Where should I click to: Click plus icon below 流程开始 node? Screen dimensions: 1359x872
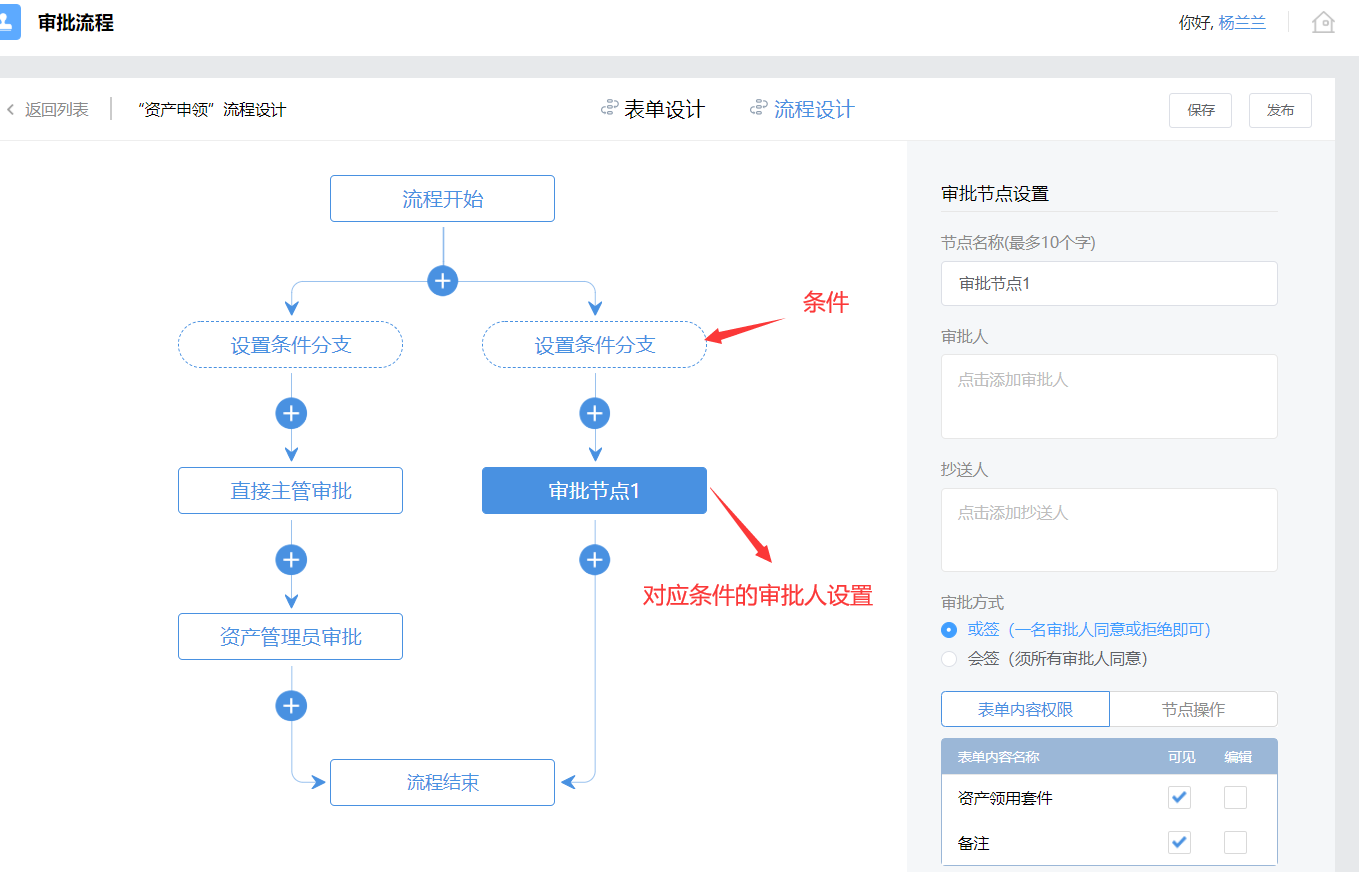point(443,280)
